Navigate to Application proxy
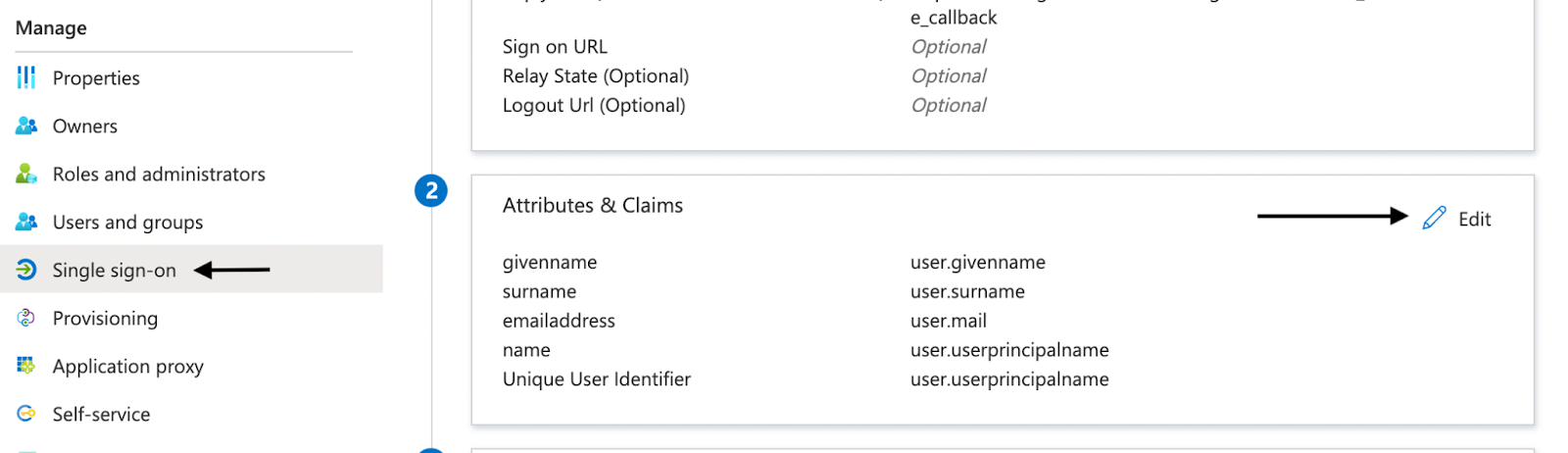Image resolution: width=1568 pixels, height=453 pixels. pos(127,367)
